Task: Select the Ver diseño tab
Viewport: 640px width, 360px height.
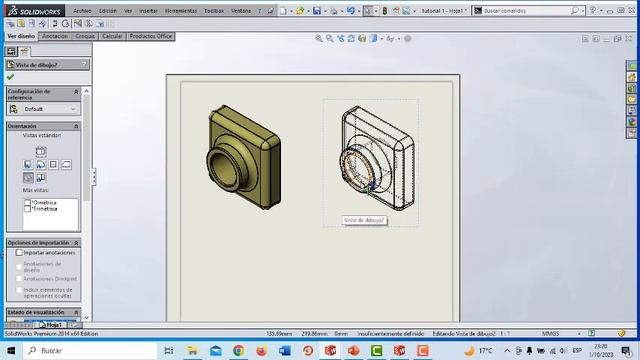Action: click(21, 36)
